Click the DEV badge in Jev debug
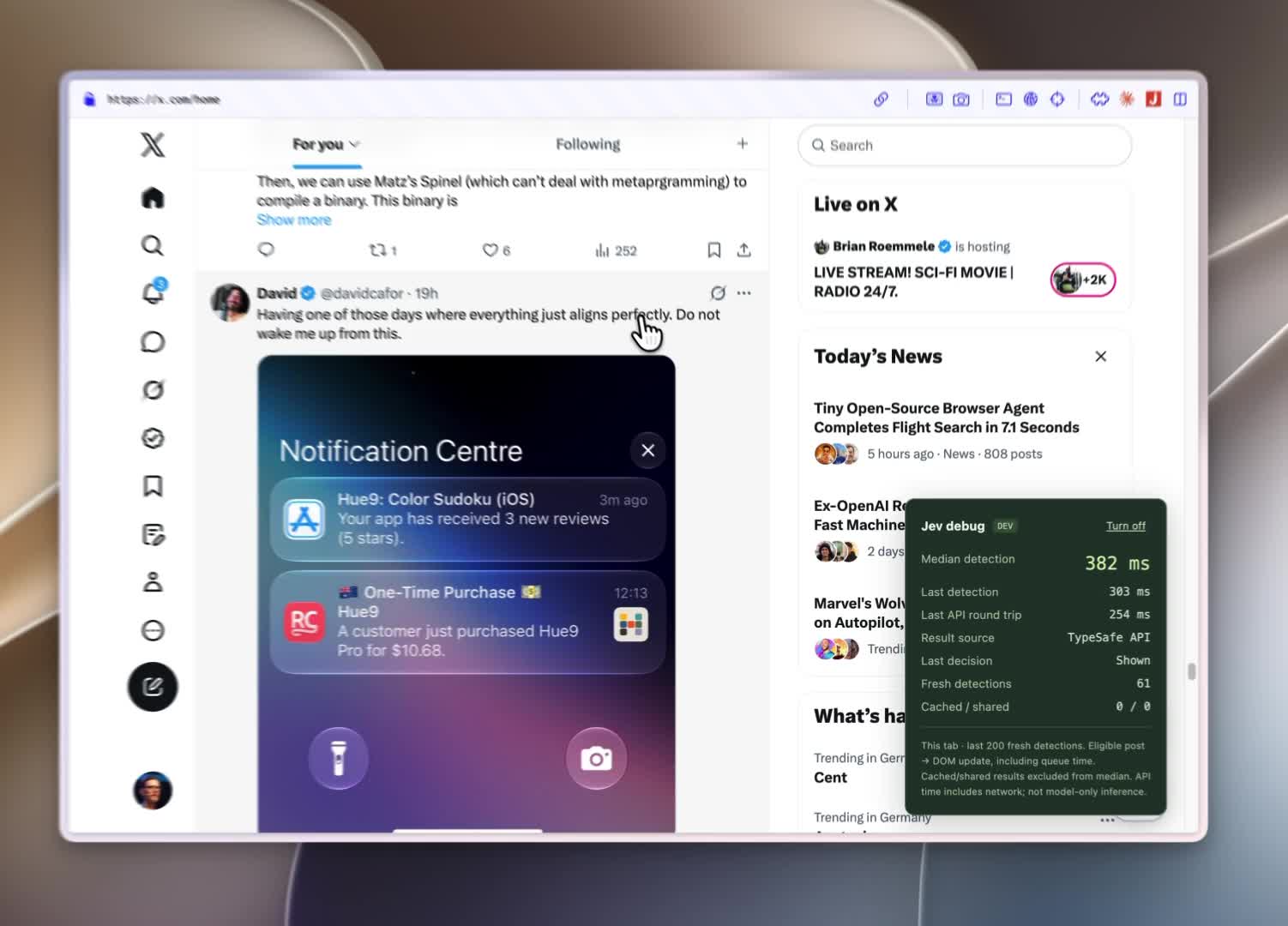This screenshot has width=1288, height=926. [x=1005, y=526]
